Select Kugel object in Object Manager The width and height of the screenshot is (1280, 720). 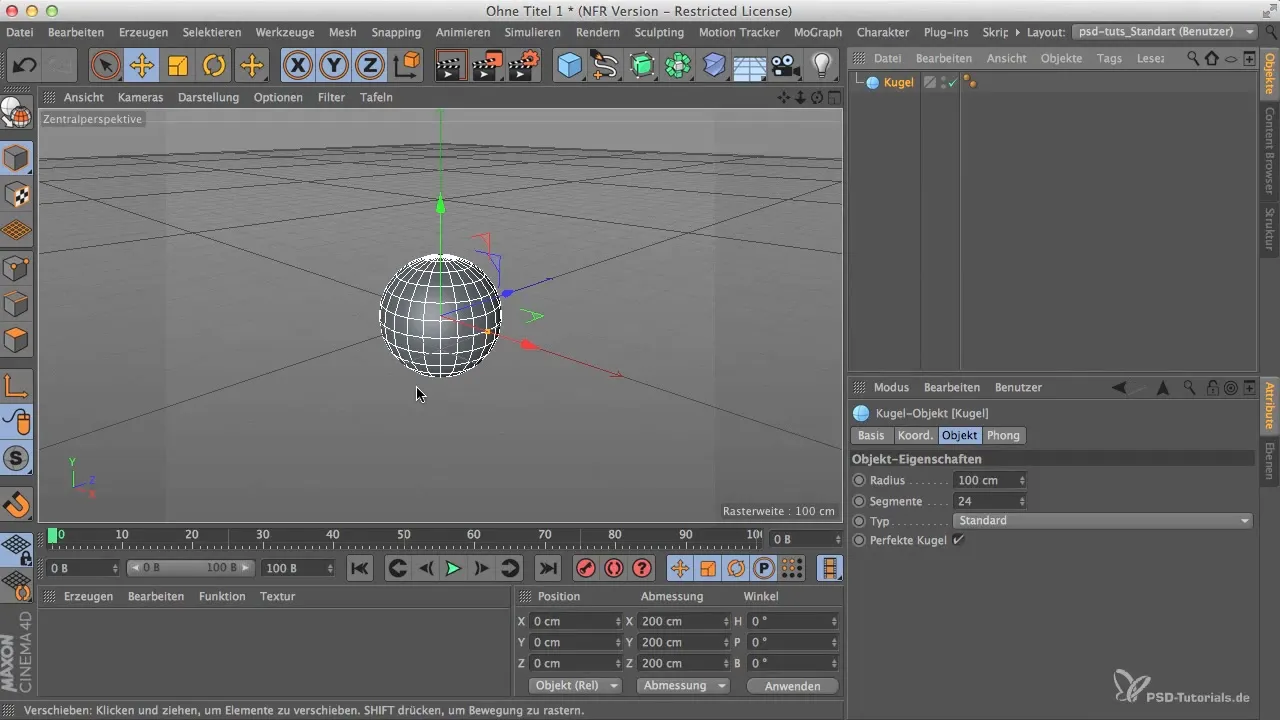898,82
